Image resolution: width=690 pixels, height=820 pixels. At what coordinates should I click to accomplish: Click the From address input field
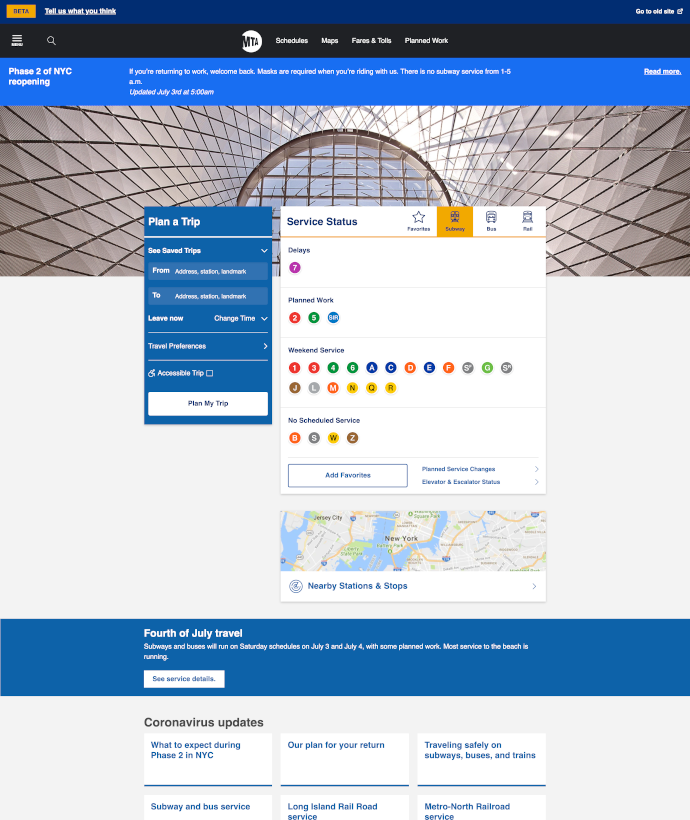pyautogui.click(x=219, y=271)
